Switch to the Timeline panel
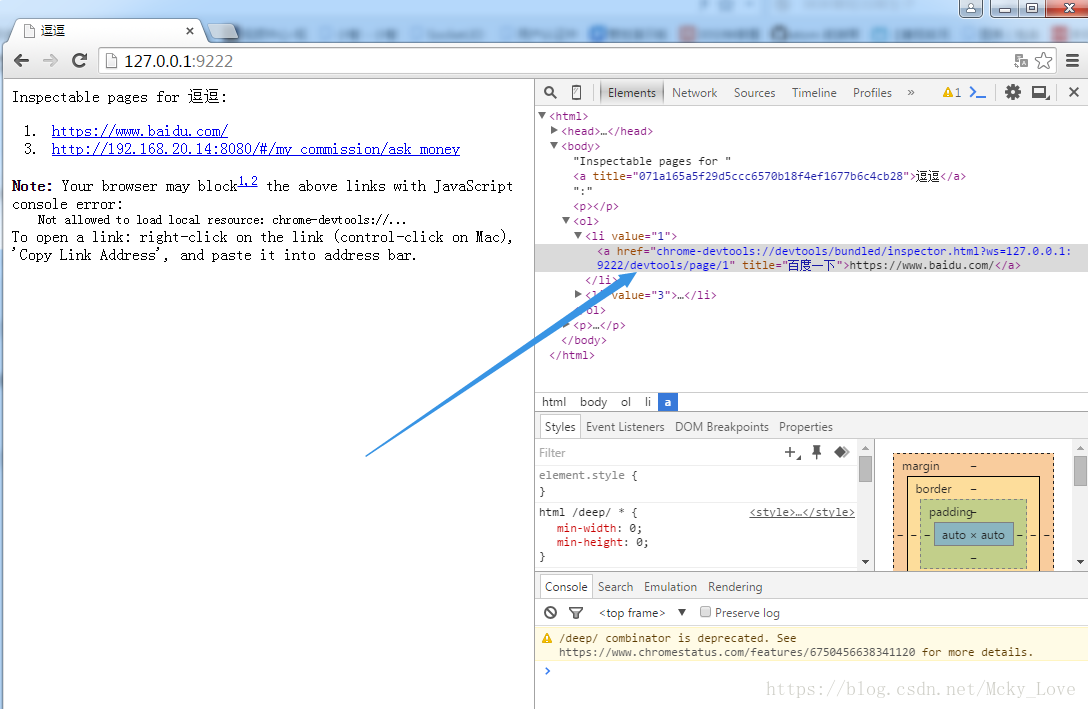This screenshot has width=1088, height=709. pos(814,92)
